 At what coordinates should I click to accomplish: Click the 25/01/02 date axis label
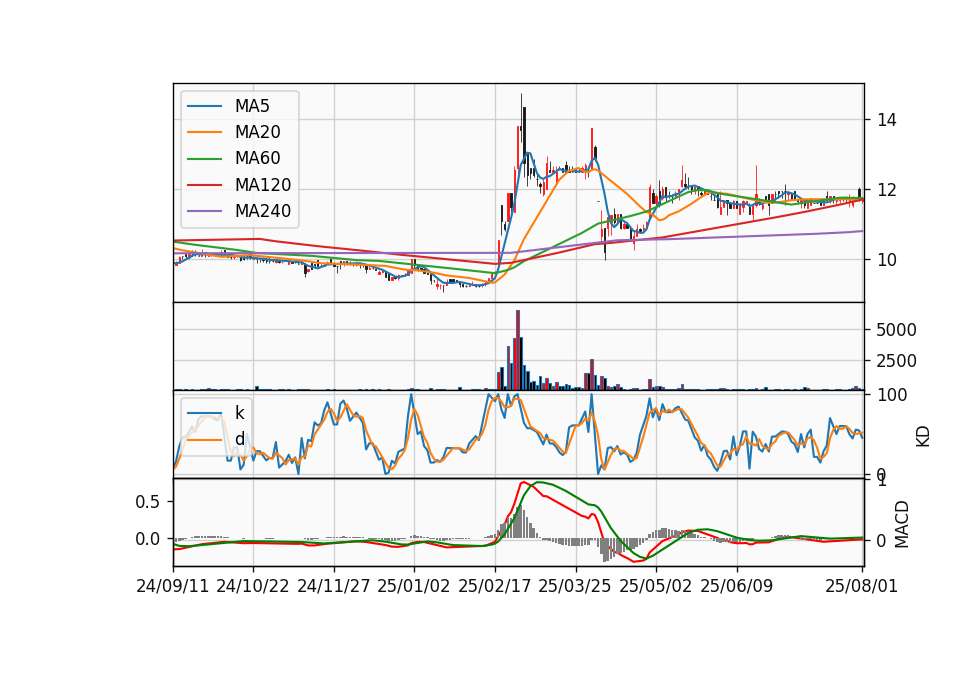point(413,586)
